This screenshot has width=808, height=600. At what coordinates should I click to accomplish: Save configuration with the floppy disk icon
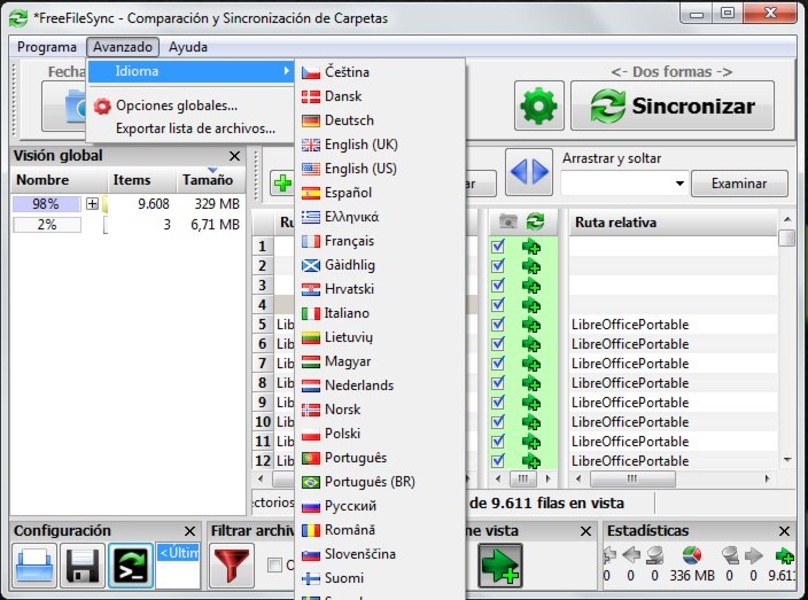pyautogui.click(x=83, y=565)
